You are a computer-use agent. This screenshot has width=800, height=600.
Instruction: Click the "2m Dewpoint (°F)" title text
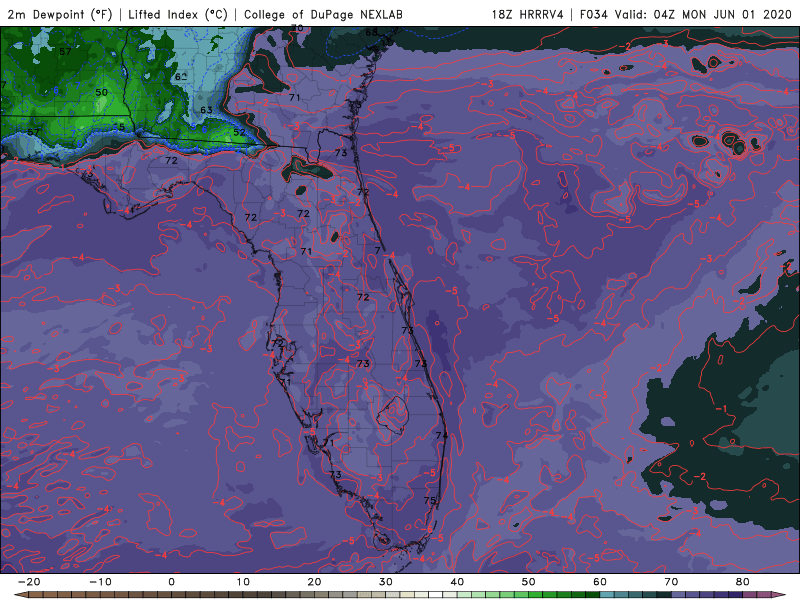[x=59, y=15]
